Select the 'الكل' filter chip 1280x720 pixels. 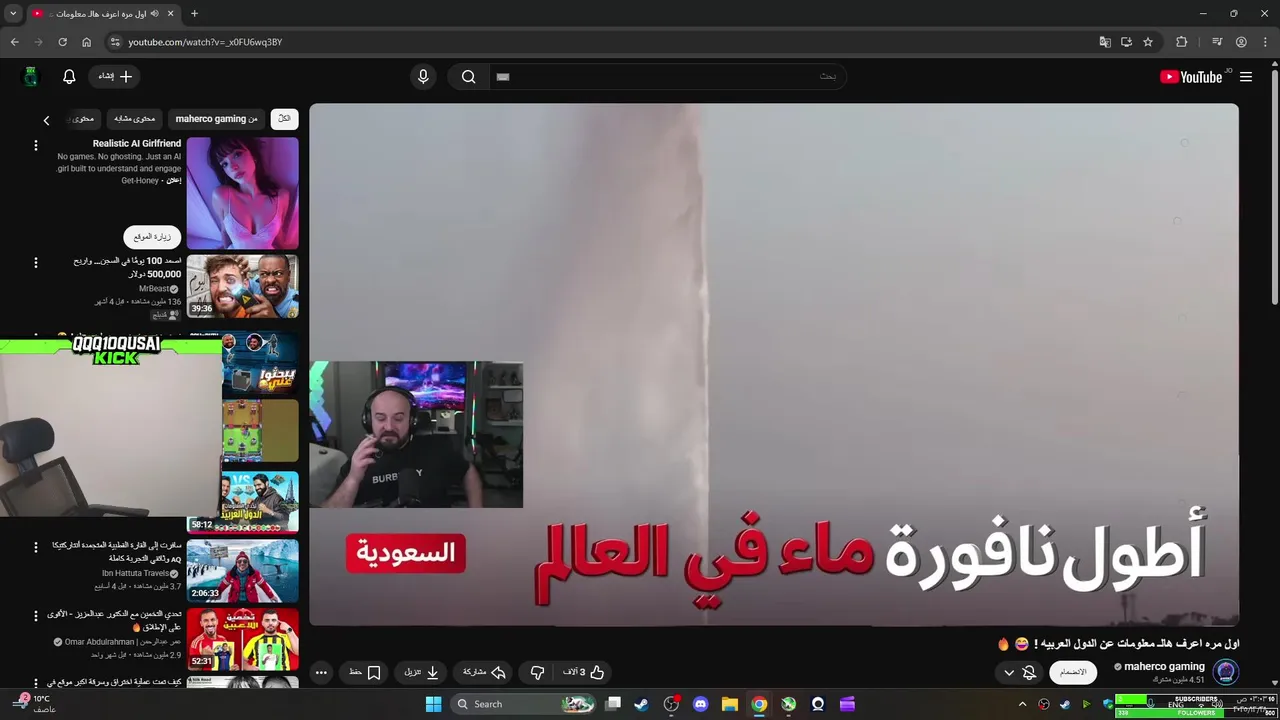click(284, 118)
